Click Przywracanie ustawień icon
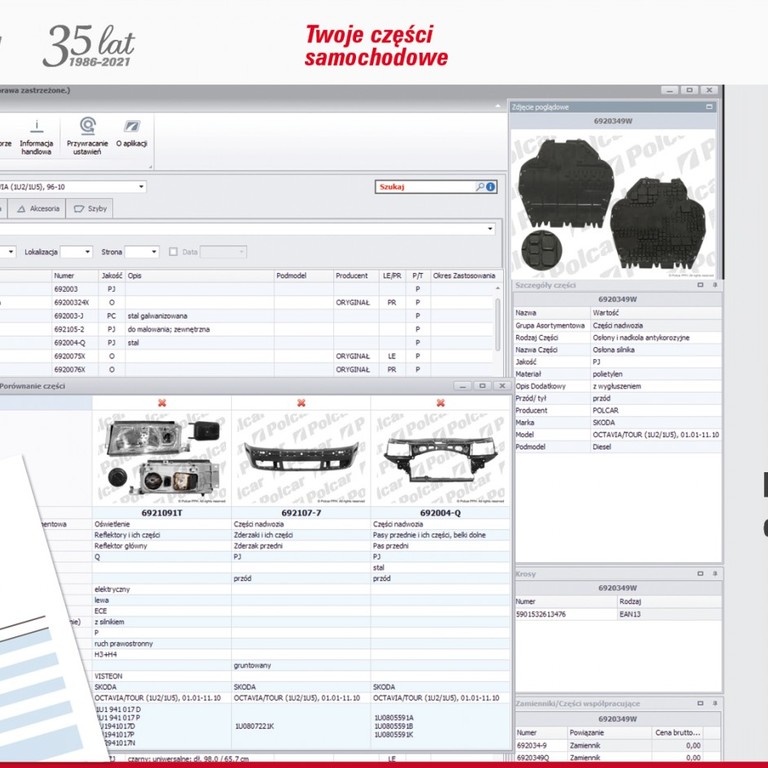The height and width of the screenshot is (768, 768). 87,125
